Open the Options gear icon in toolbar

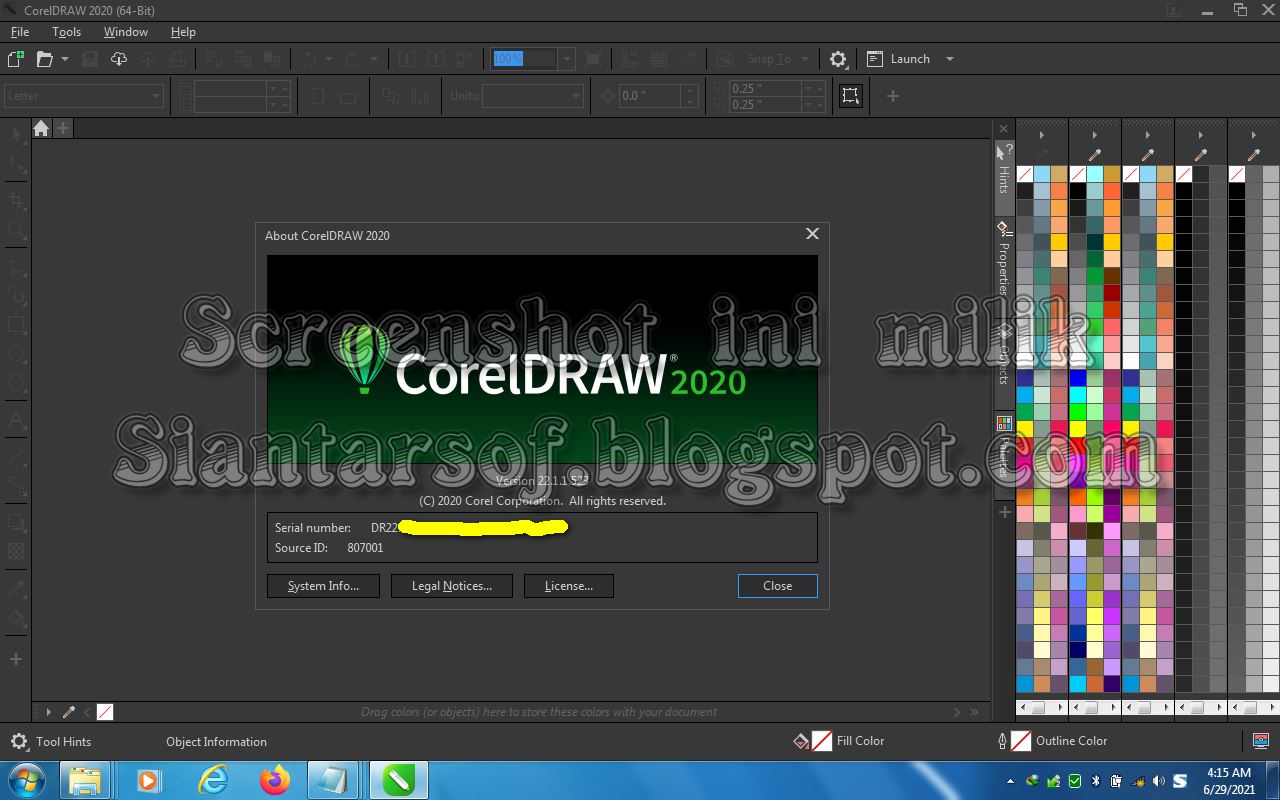pos(838,59)
